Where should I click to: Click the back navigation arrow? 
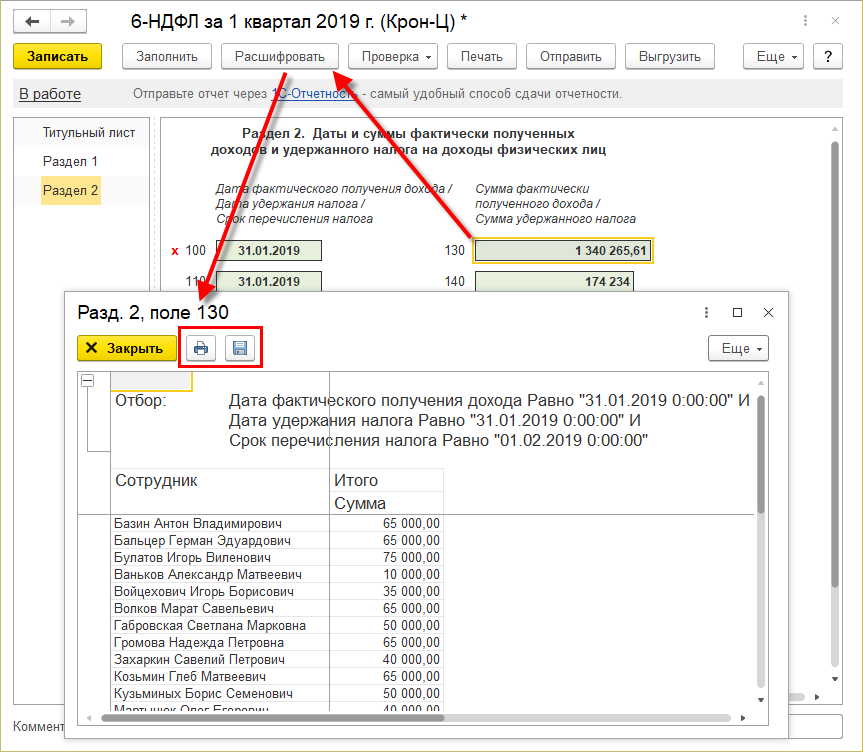34,20
